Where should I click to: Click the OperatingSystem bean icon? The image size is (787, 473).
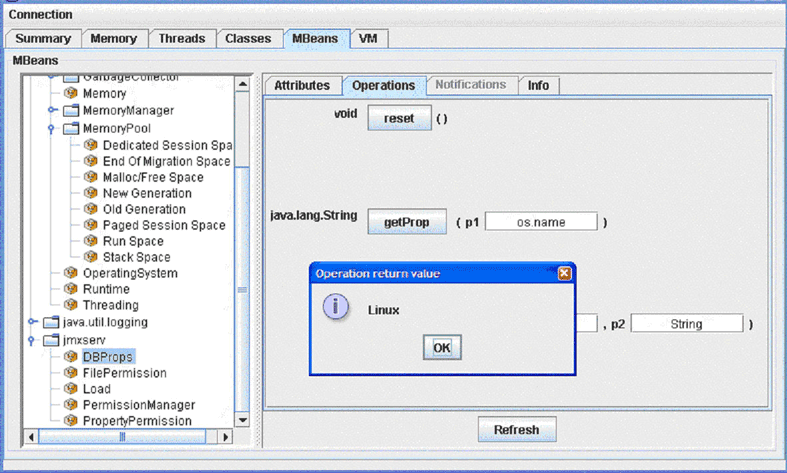point(71,273)
